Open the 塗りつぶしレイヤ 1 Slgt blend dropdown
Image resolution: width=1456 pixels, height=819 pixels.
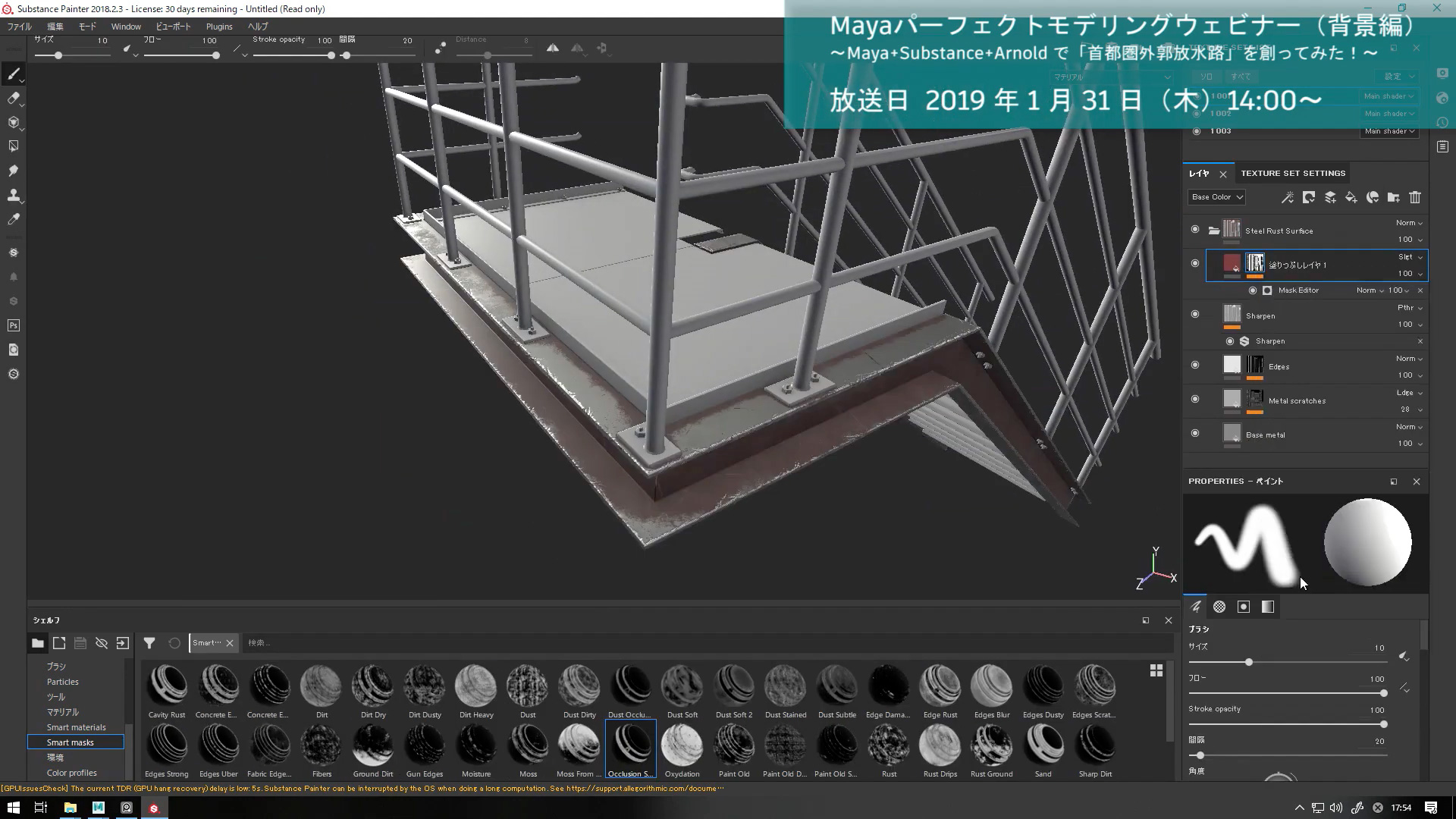pos(1410,257)
